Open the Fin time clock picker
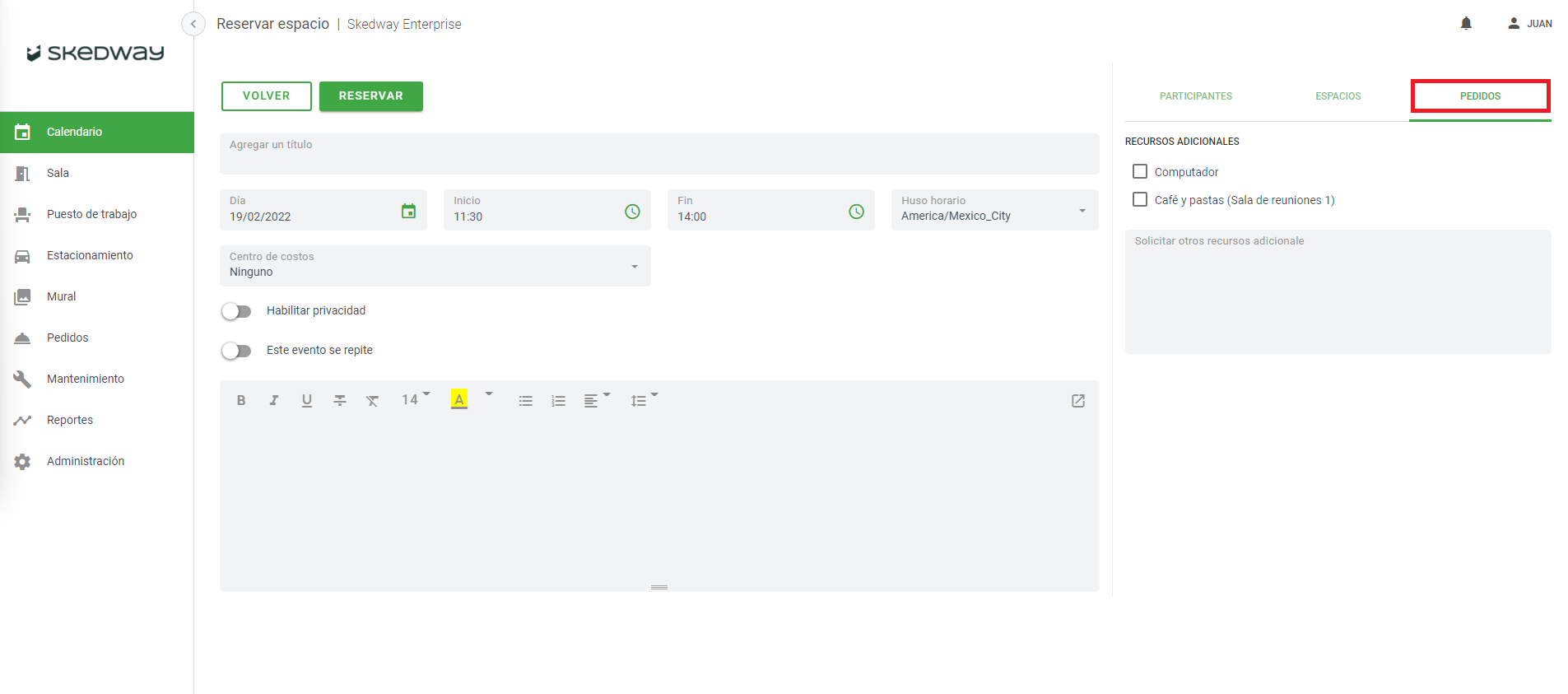 point(856,212)
